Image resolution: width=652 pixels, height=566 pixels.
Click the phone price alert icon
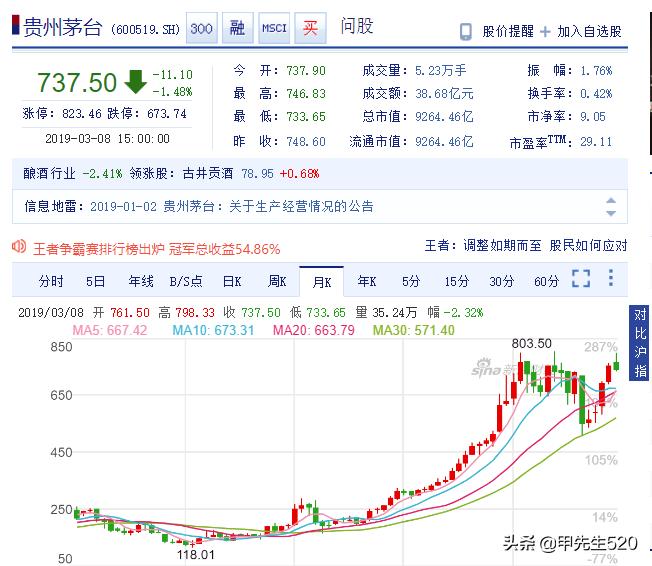tap(466, 32)
